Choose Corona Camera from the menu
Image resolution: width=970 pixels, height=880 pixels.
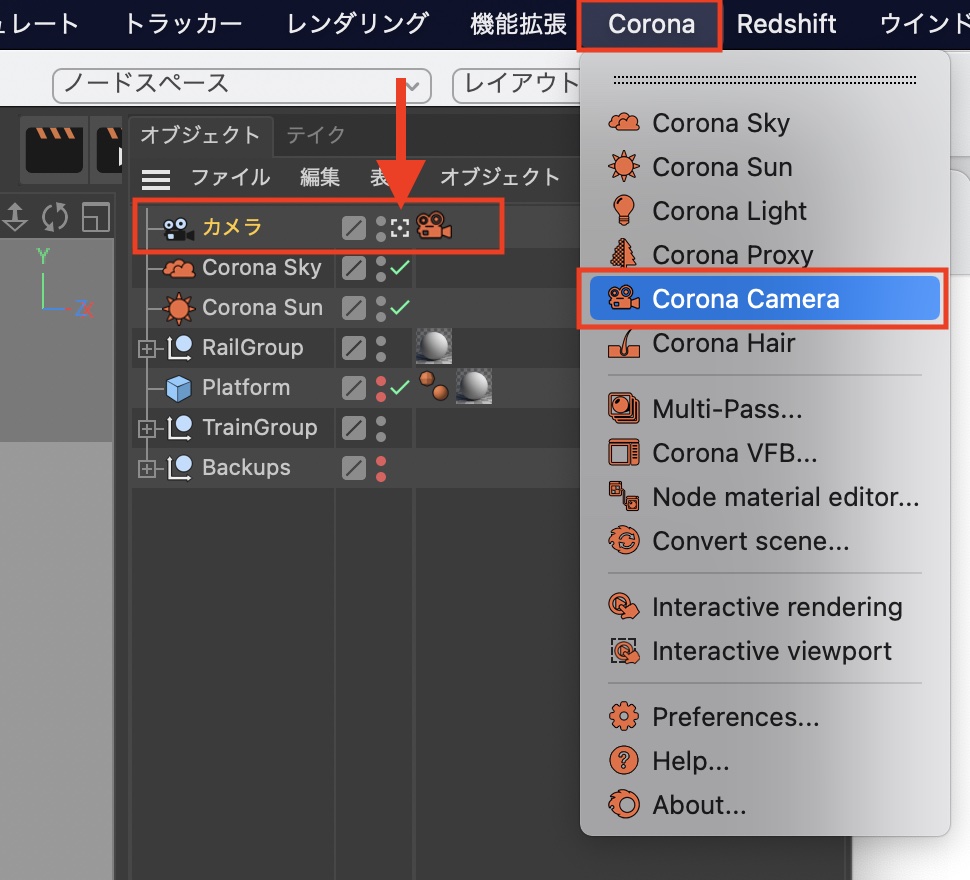[745, 299]
